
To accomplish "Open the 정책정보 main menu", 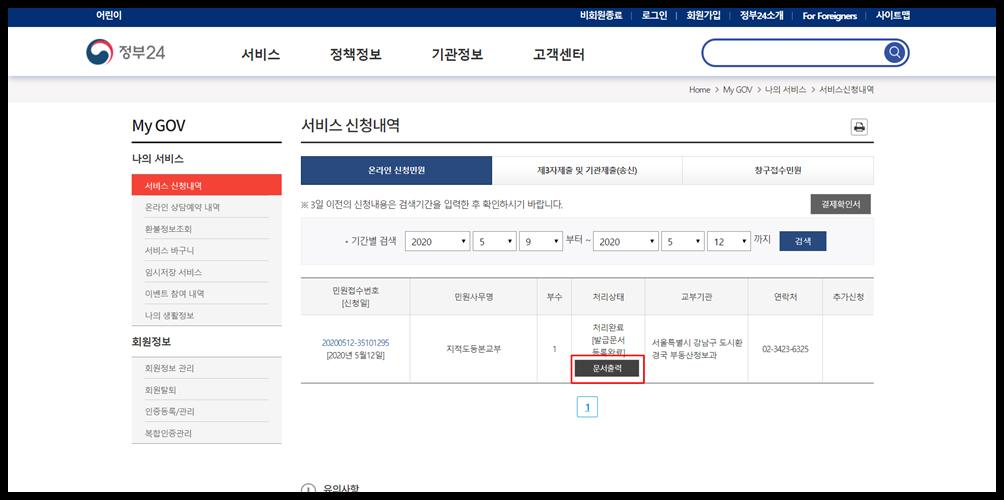I will click(x=356, y=54).
